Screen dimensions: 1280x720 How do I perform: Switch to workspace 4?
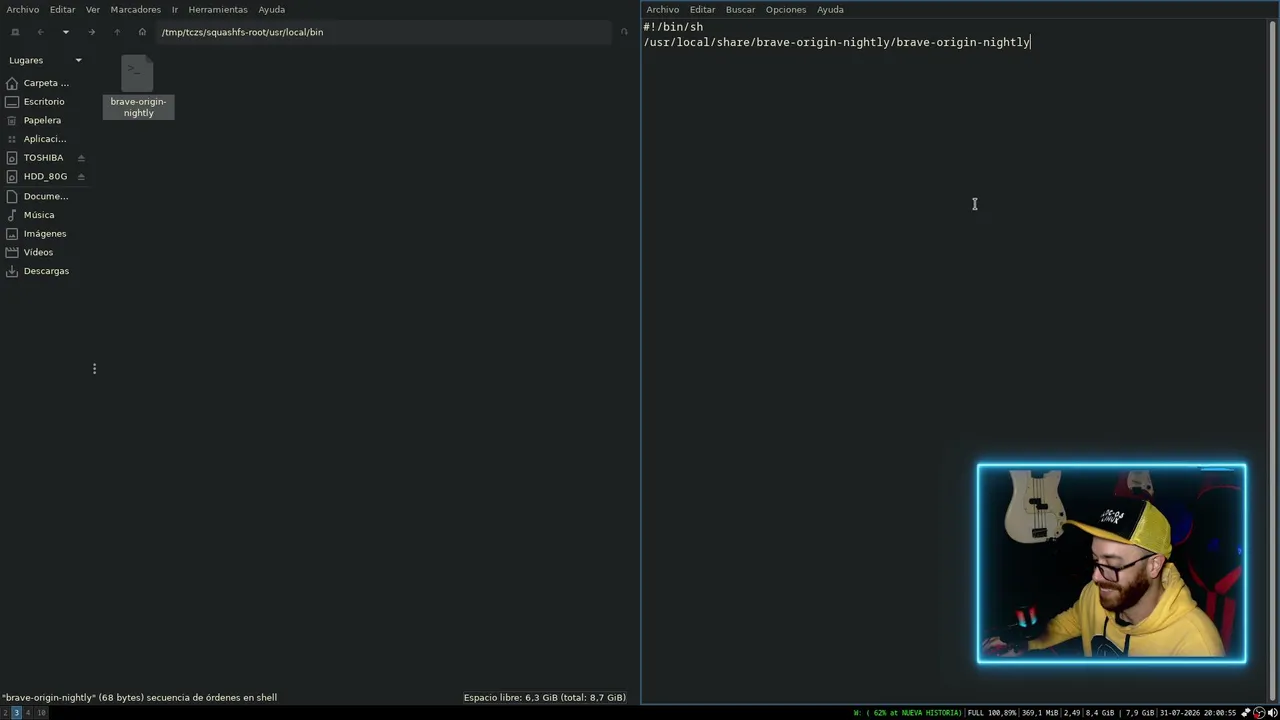(28, 713)
